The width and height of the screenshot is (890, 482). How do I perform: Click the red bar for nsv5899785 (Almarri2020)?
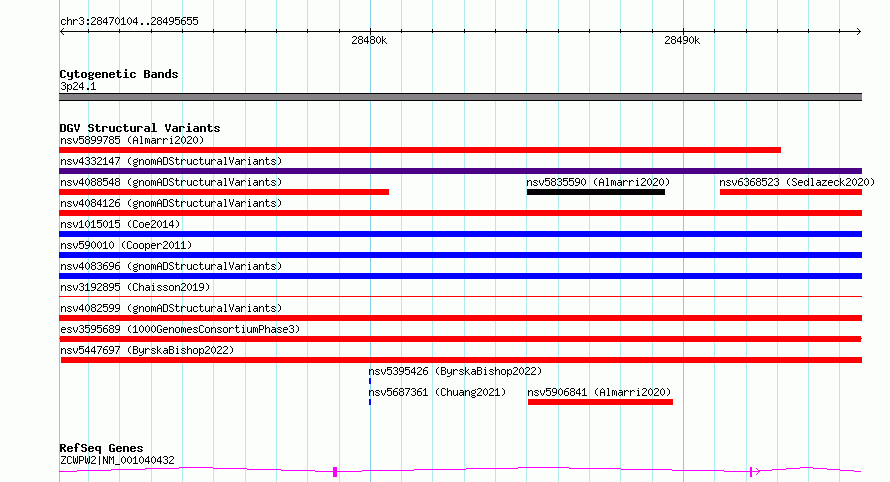[x=420, y=150]
